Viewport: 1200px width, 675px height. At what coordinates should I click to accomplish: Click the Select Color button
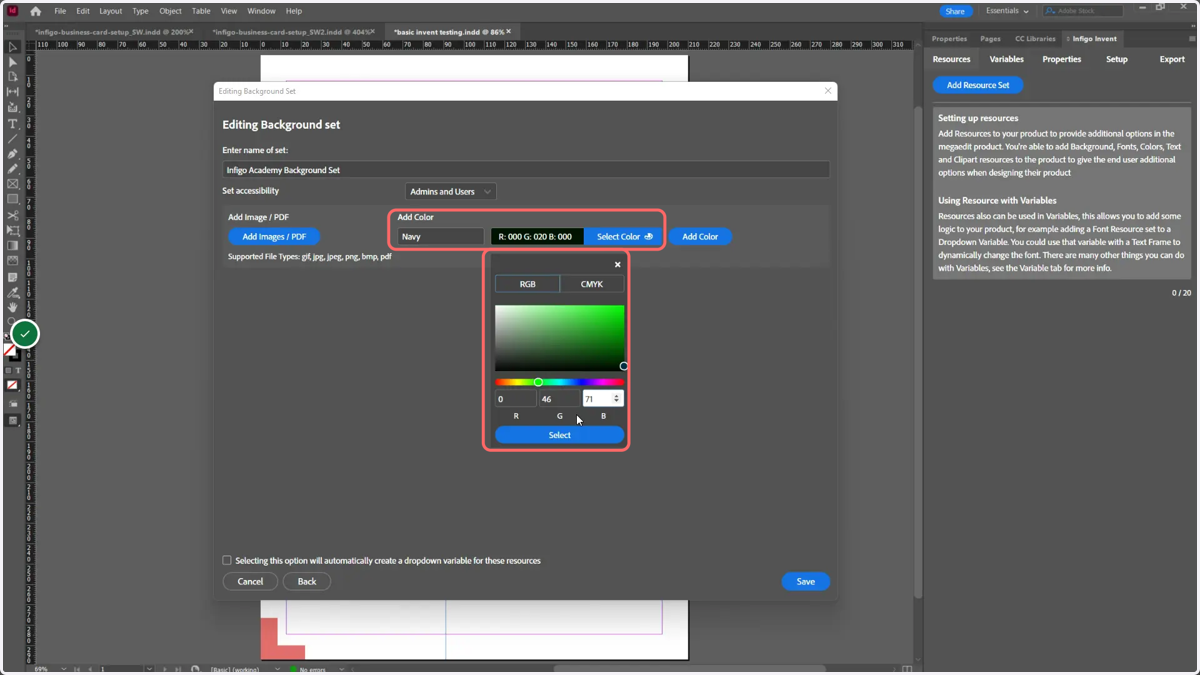[x=624, y=237]
